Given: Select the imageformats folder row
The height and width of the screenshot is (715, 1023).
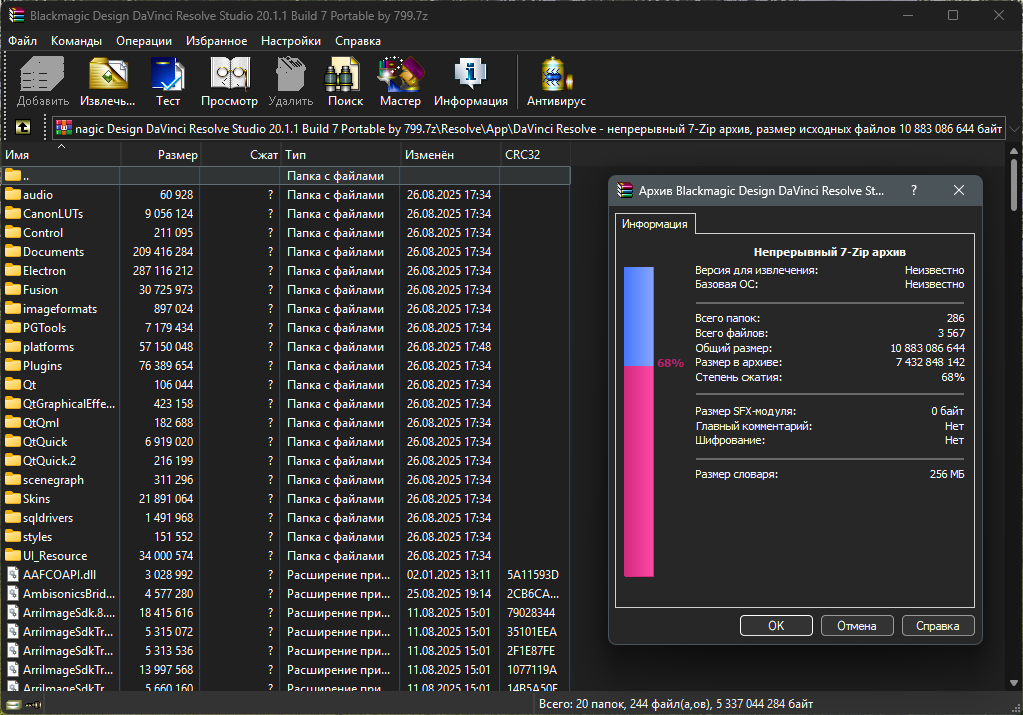Looking at the screenshot, I should click(286, 309).
